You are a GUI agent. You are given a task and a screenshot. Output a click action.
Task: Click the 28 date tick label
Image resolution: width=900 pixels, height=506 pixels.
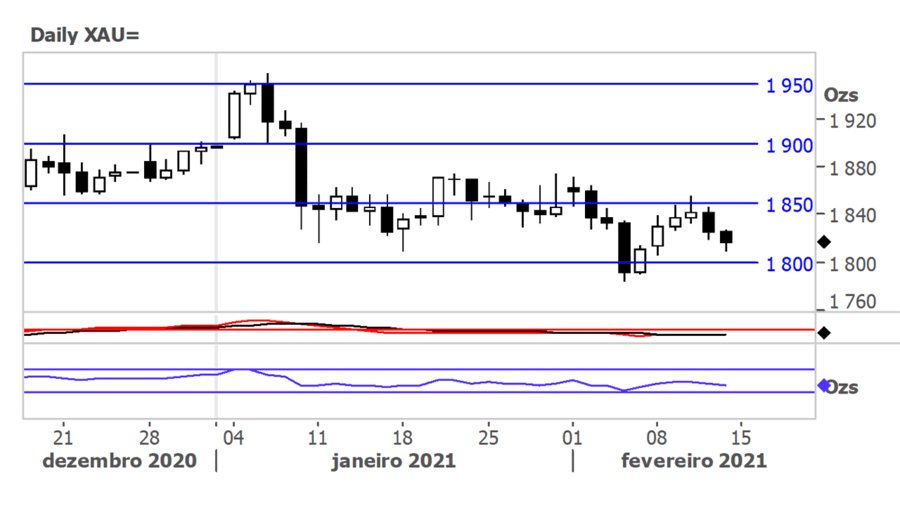coord(149,438)
